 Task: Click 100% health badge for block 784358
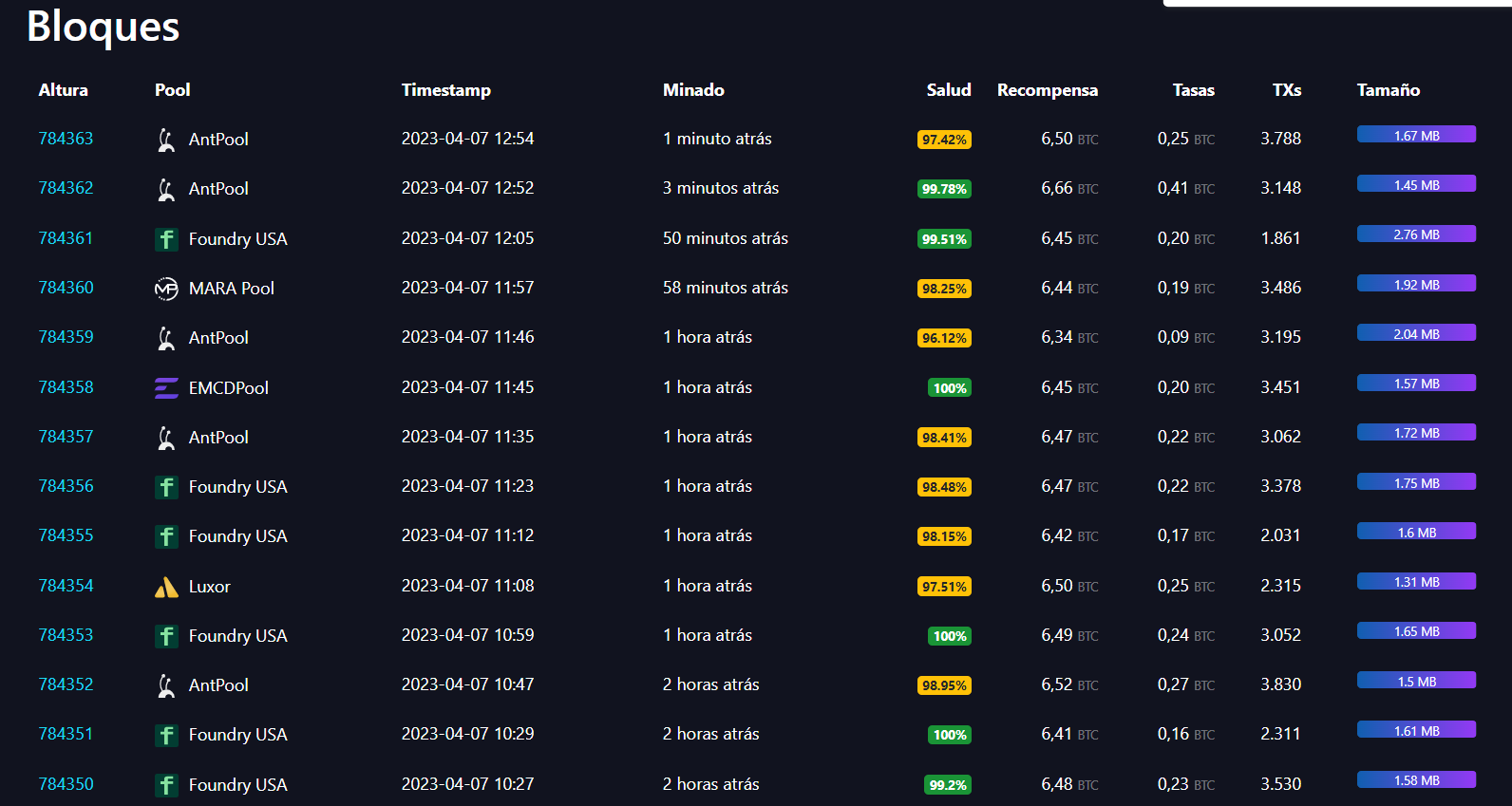949,388
